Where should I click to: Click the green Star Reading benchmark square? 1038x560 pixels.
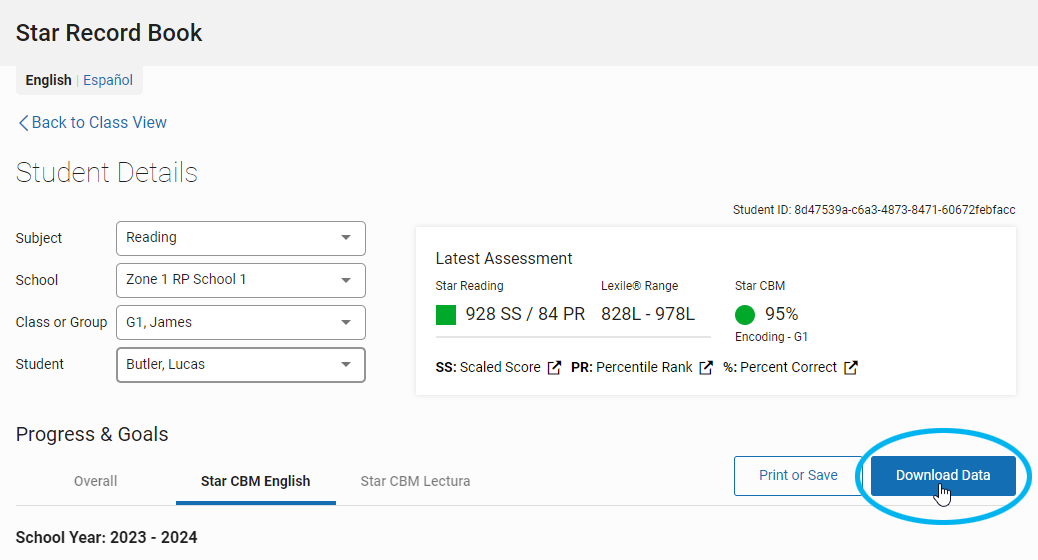pyautogui.click(x=446, y=314)
